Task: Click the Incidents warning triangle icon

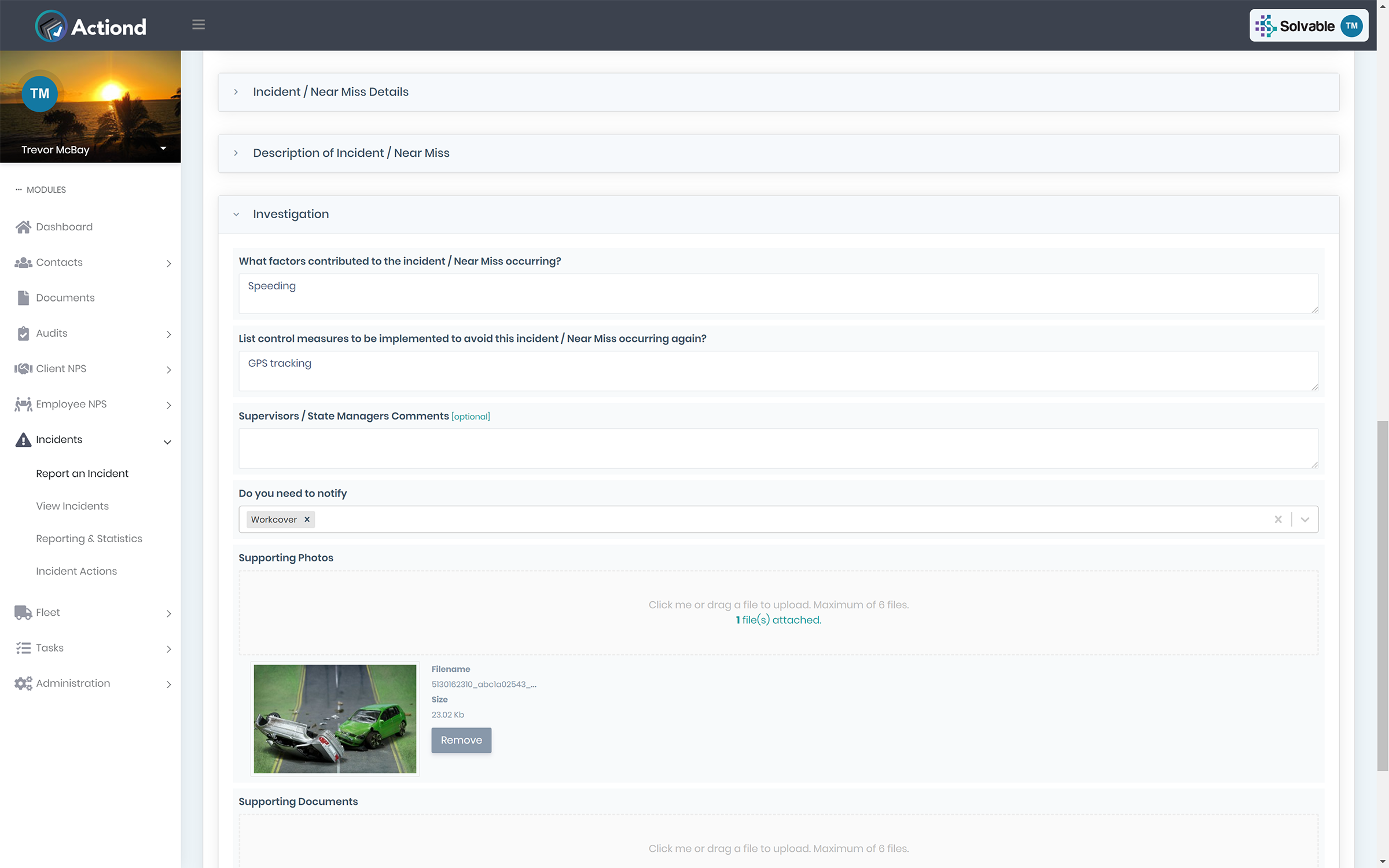Action: click(22, 439)
